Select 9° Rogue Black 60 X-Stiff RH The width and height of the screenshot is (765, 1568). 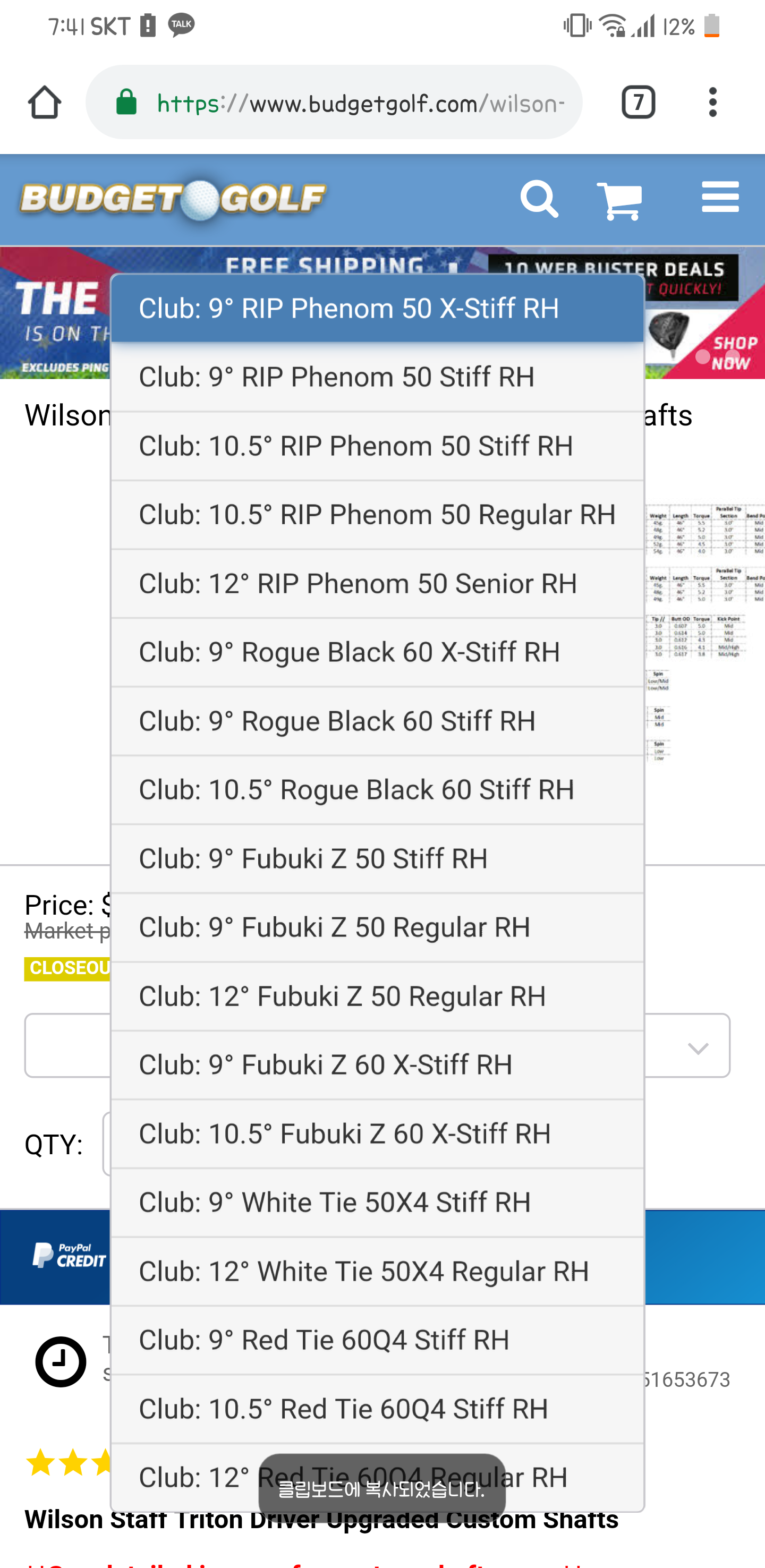tap(377, 652)
